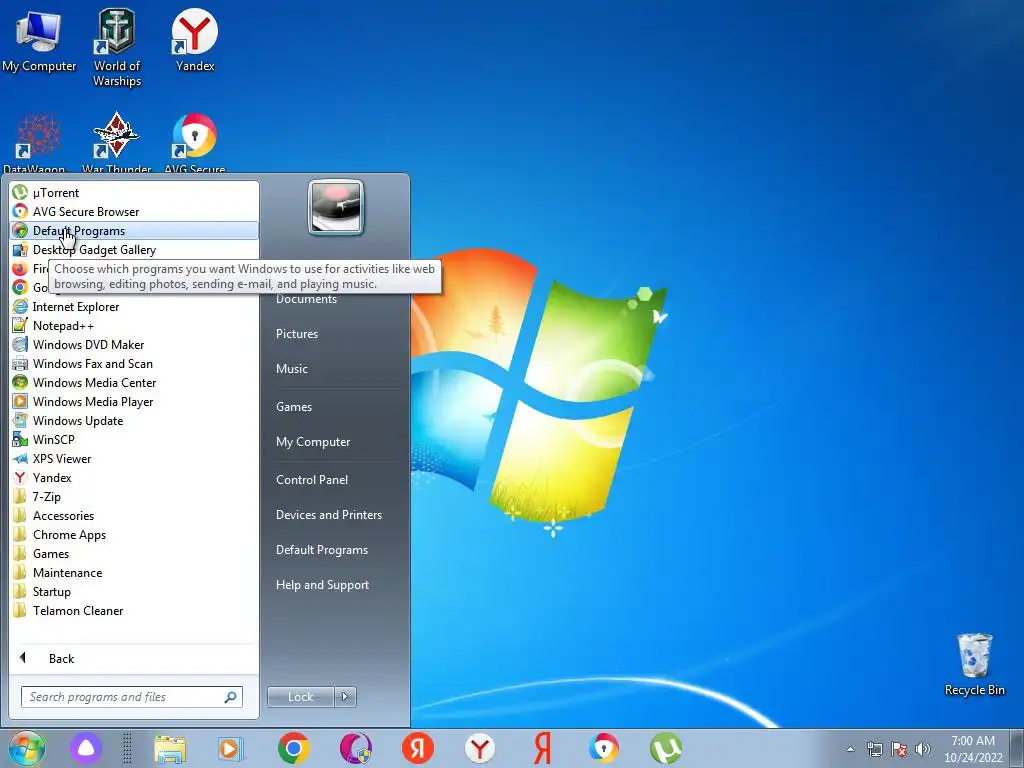The image size is (1024, 768).
Task: Launch WinSCP from the programs list
Action: click(x=134, y=439)
